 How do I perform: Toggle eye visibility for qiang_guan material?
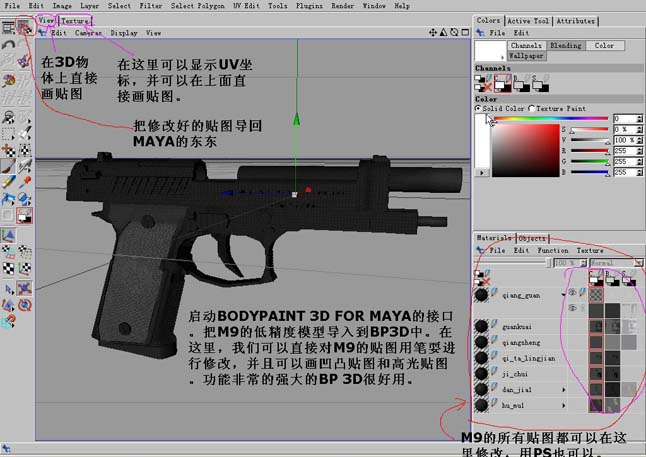pos(572,293)
